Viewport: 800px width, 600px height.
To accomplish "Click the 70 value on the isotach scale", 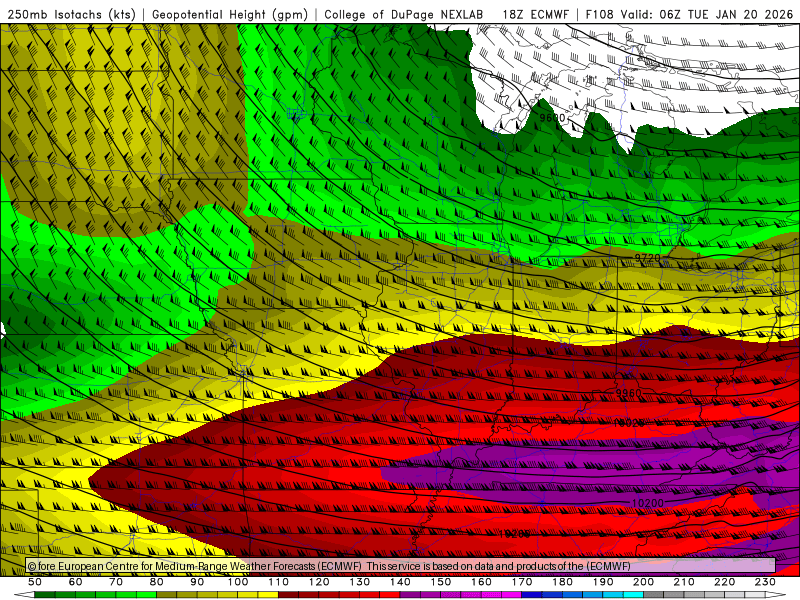I will (116, 582).
